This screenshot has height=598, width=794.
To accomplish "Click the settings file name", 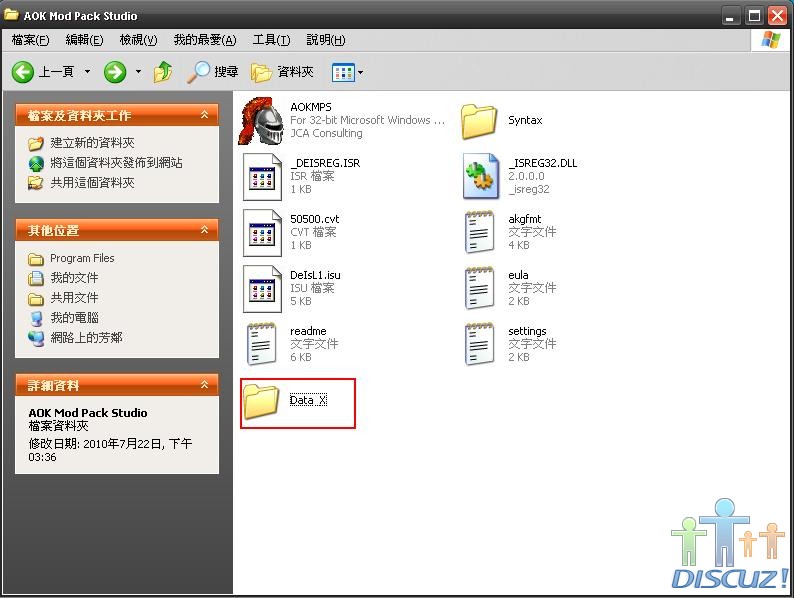I will click(x=527, y=331).
